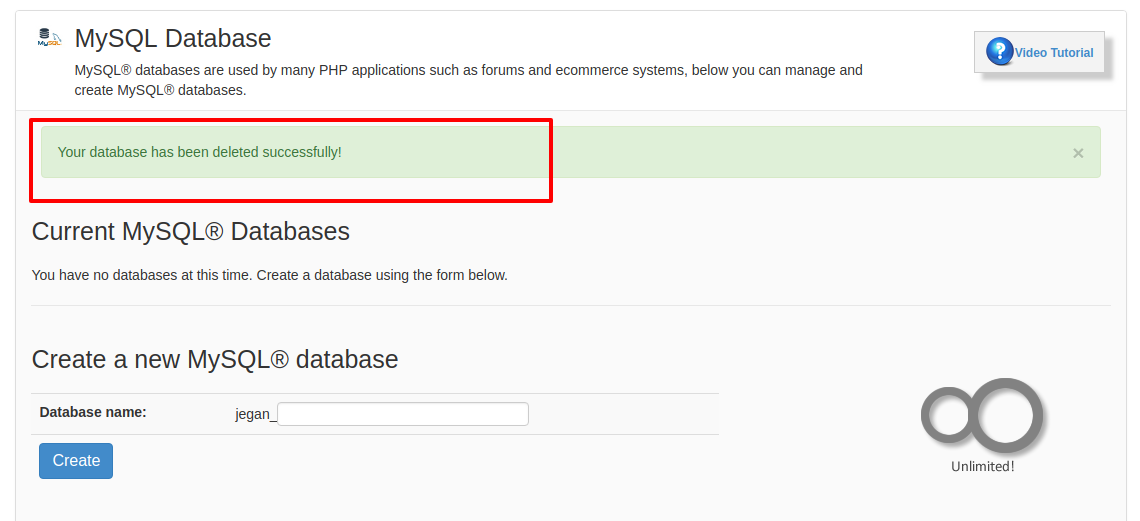Click the 'Create a new MySQL® database' heading
1140x521 pixels.
point(215,359)
